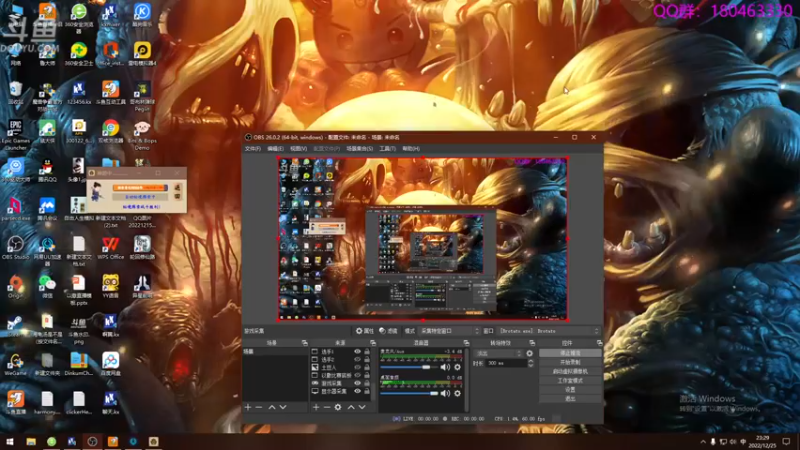Open 工具(T) menu in OBS
The width and height of the screenshot is (800, 450).
387,148
